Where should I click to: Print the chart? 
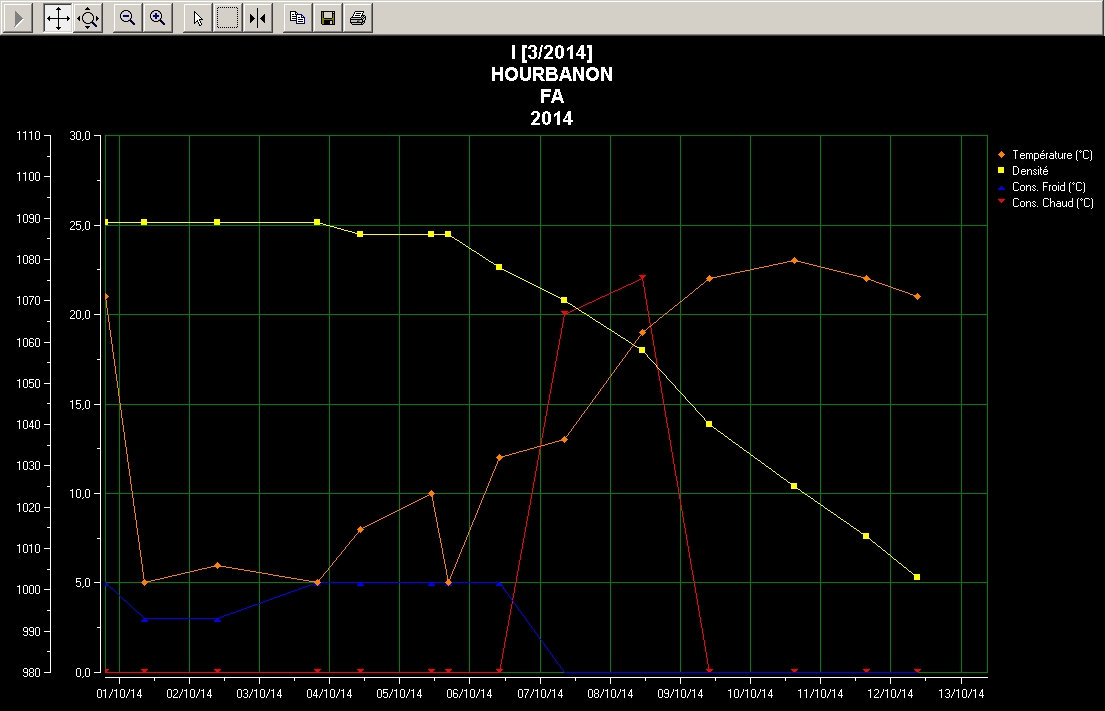(358, 17)
